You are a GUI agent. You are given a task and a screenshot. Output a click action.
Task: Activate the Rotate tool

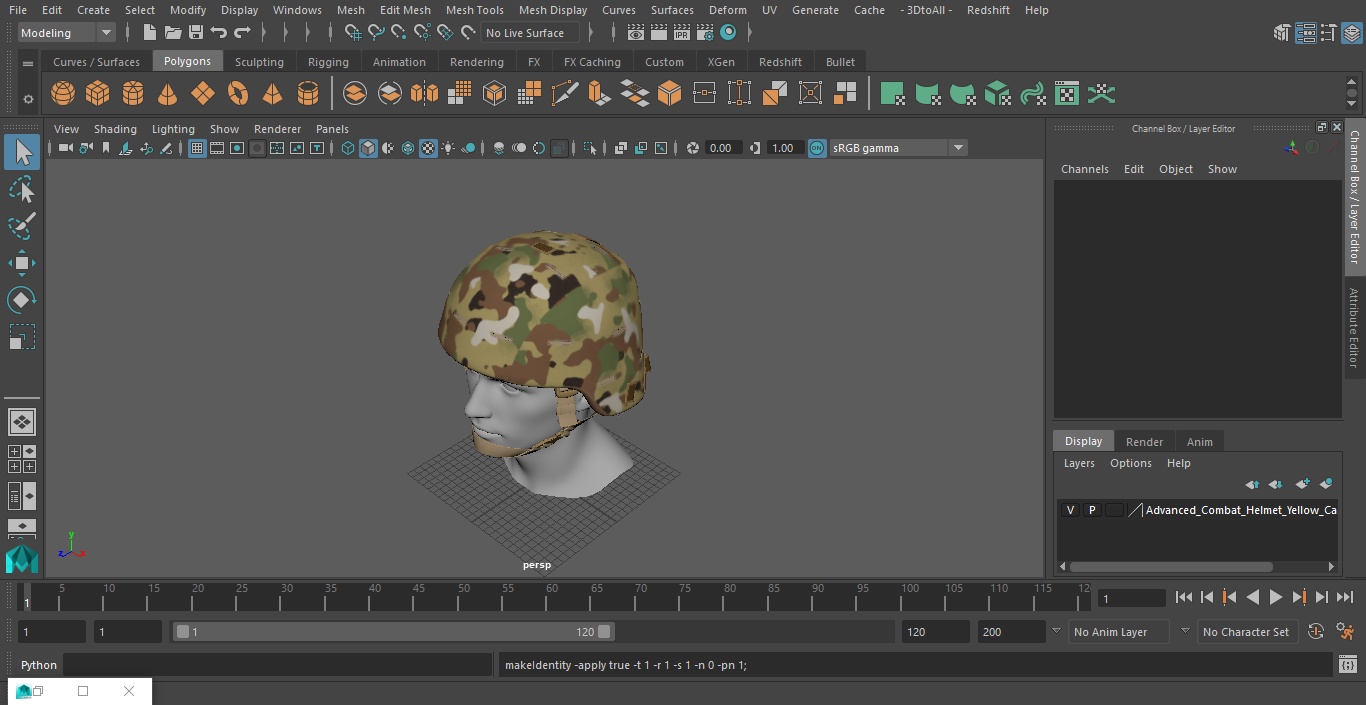tap(22, 300)
